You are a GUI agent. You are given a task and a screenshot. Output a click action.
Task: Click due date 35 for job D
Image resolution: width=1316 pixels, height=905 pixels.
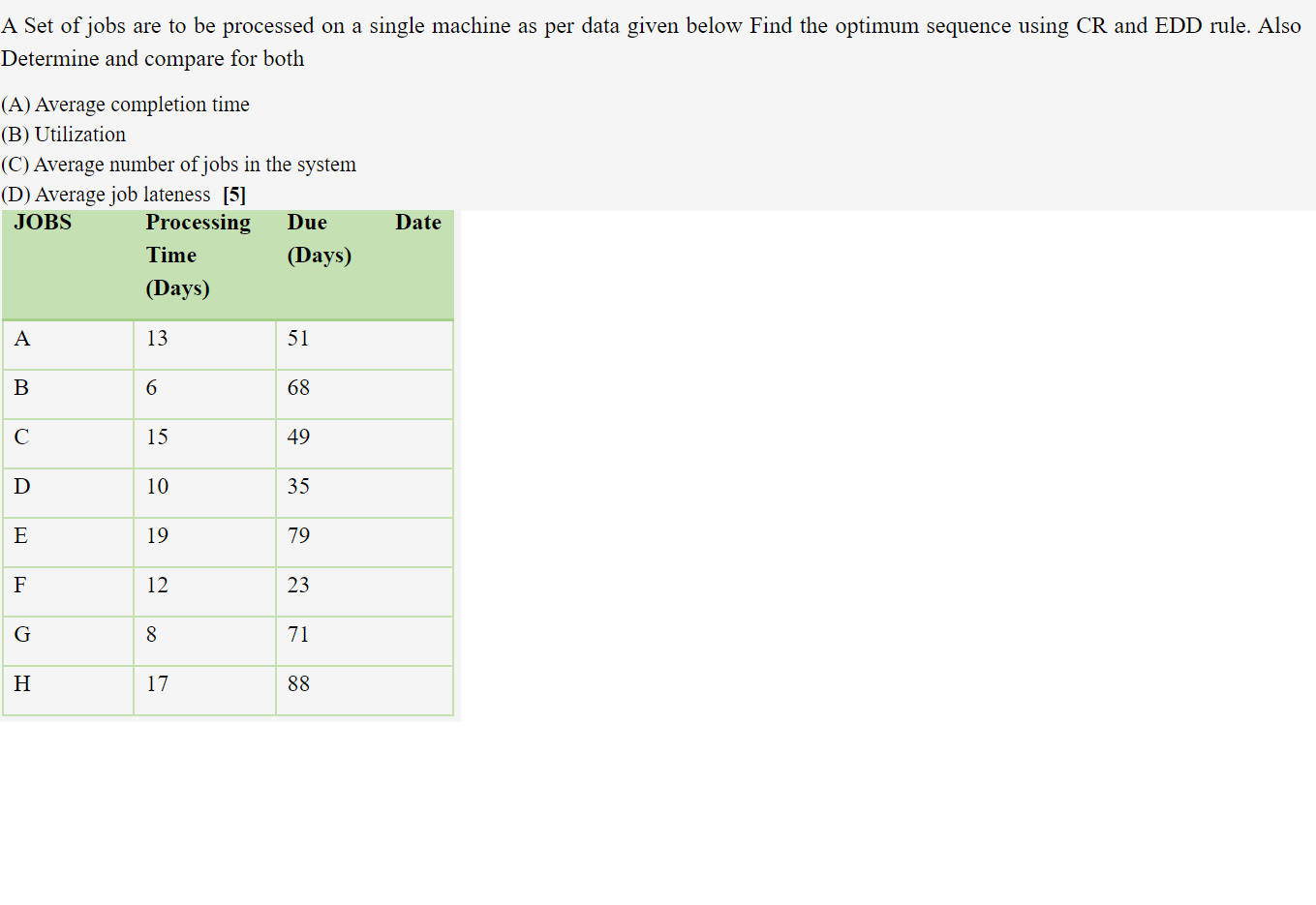tap(298, 487)
